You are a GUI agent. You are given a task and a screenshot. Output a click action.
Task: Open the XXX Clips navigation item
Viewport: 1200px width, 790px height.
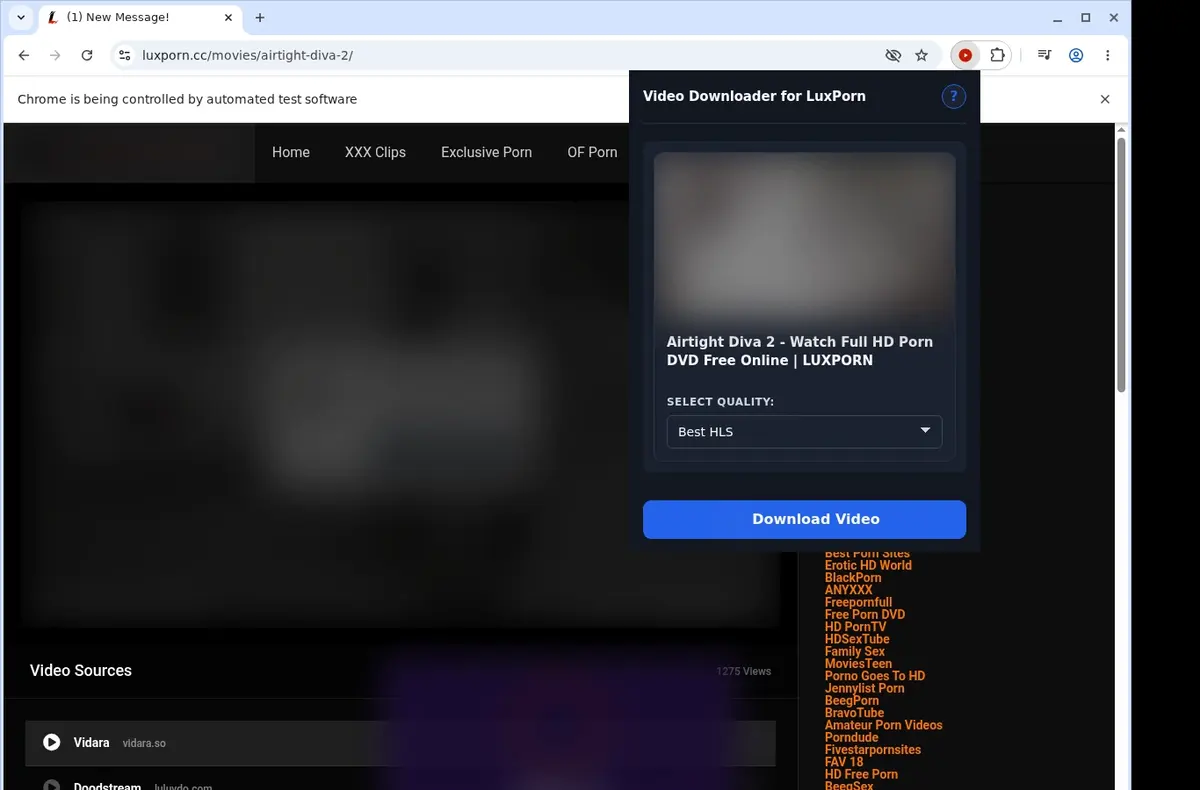(x=375, y=153)
